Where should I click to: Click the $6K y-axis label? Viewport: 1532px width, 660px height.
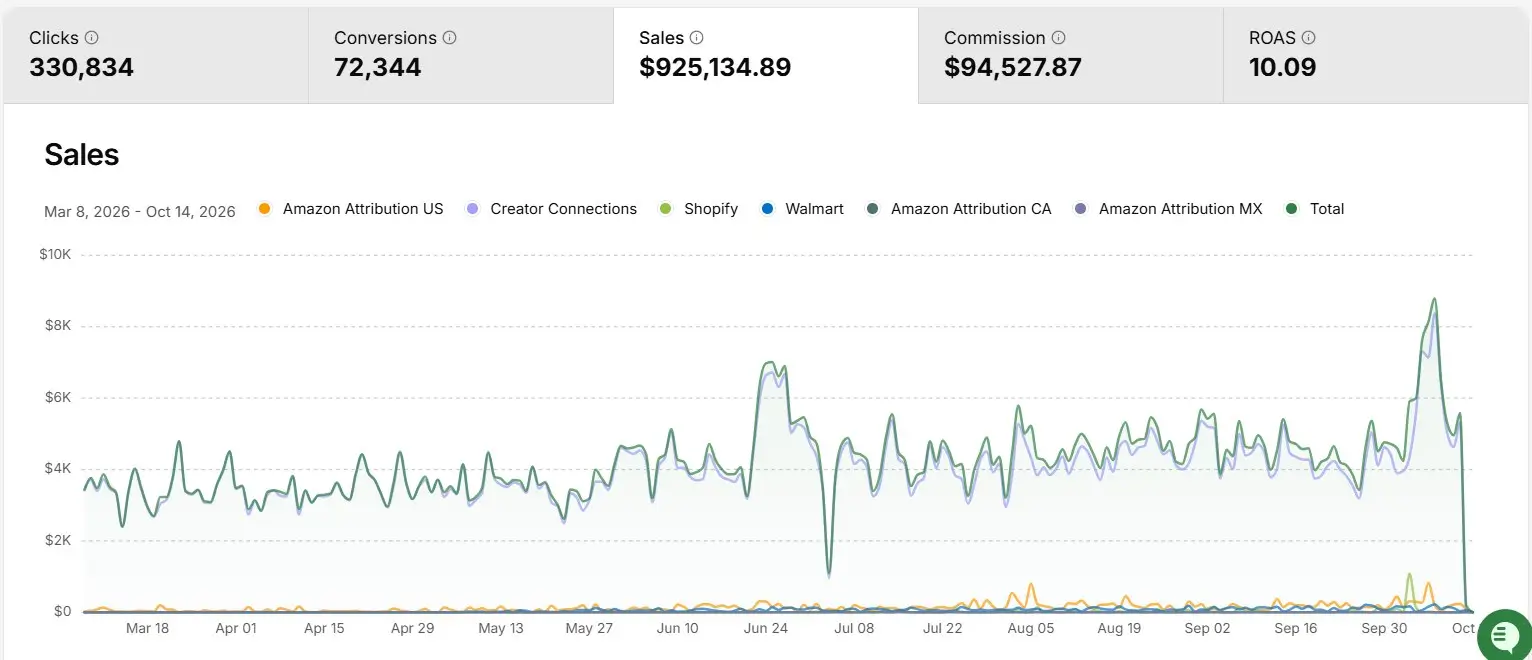(x=58, y=397)
